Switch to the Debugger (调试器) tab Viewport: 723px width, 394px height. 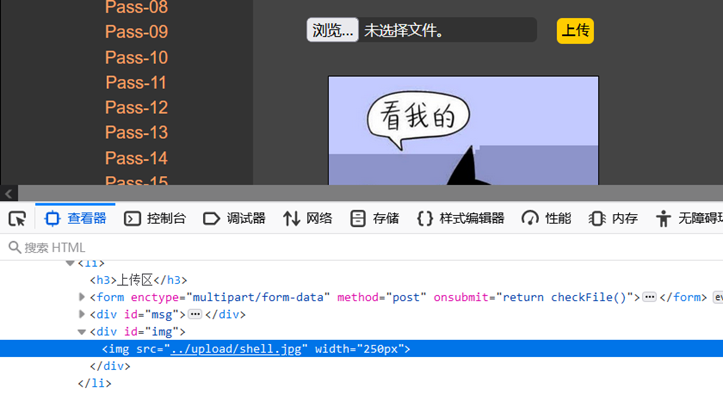234,218
